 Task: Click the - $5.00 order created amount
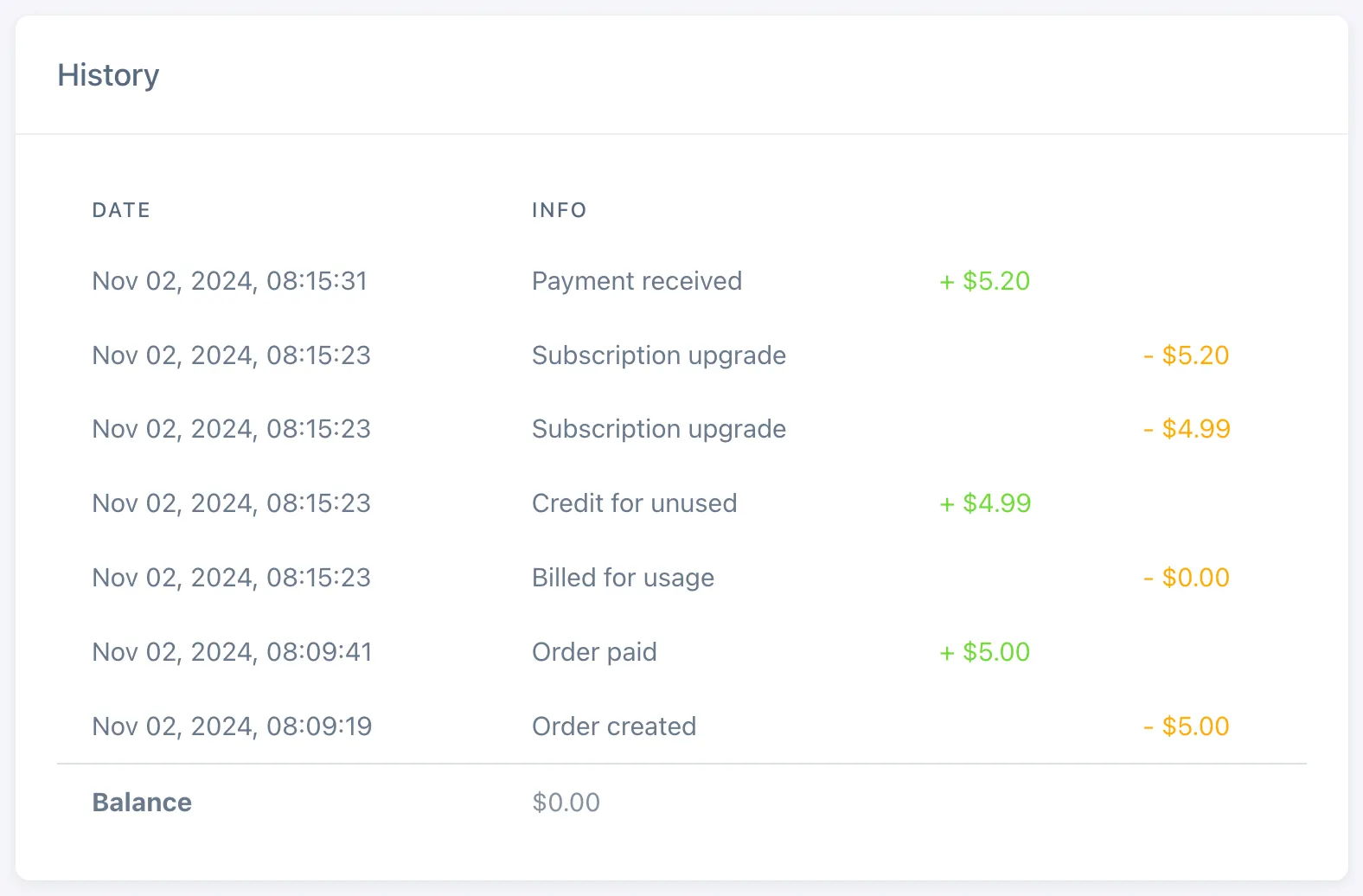coord(1186,726)
